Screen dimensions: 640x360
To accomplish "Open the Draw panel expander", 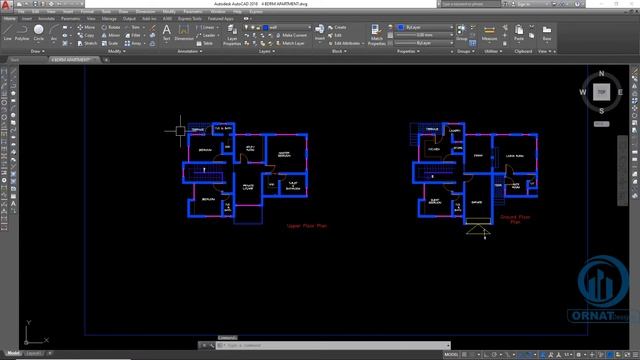I will coord(38,51).
